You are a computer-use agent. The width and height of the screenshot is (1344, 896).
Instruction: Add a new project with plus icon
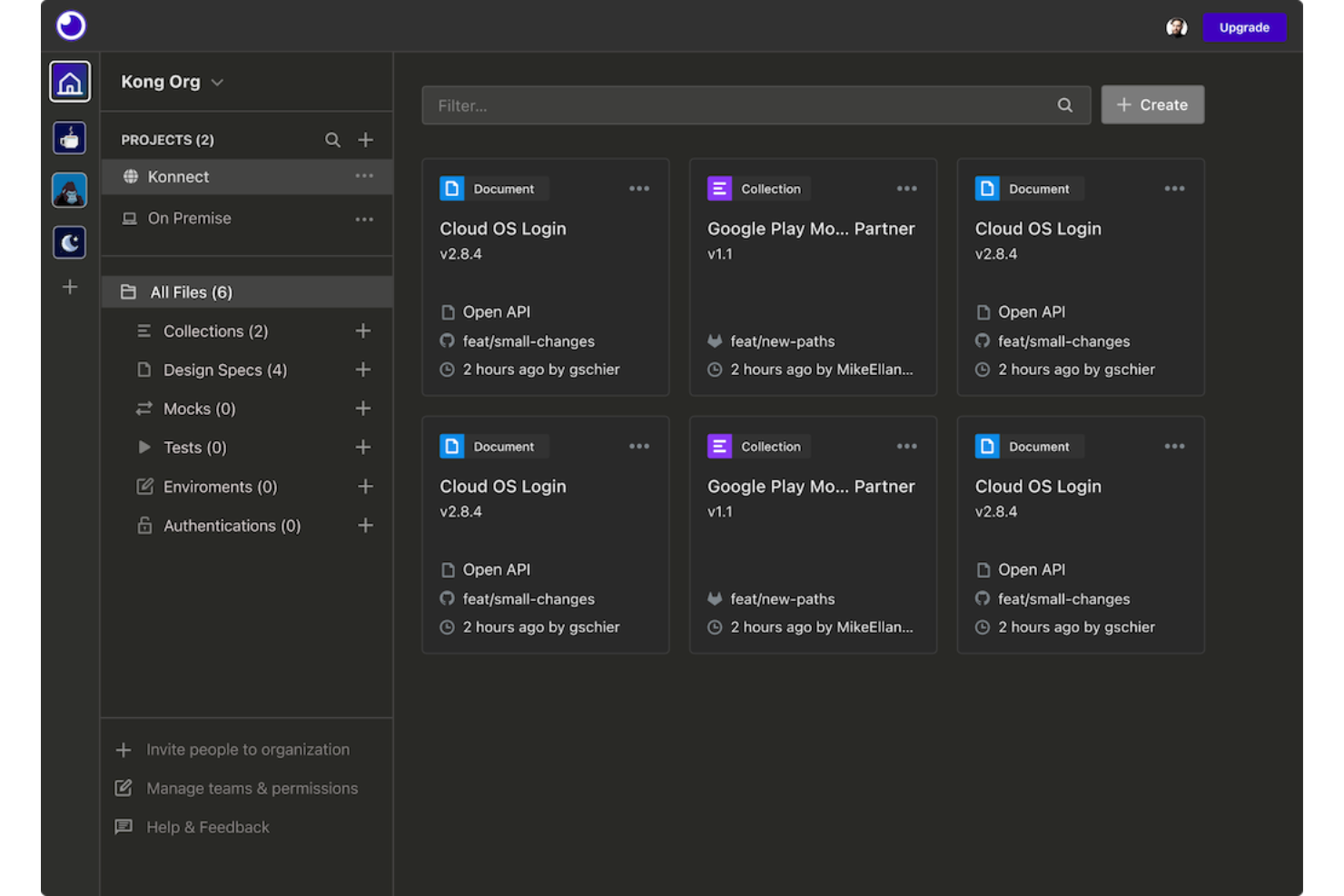(x=366, y=140)
